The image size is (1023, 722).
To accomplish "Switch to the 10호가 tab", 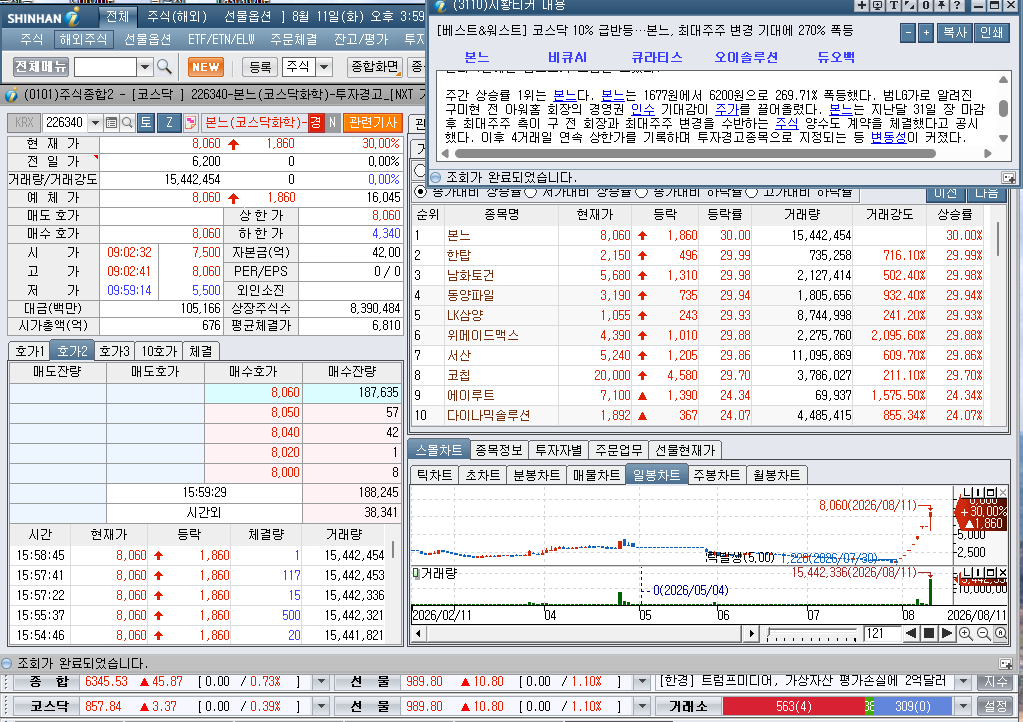I will (159, 351).
